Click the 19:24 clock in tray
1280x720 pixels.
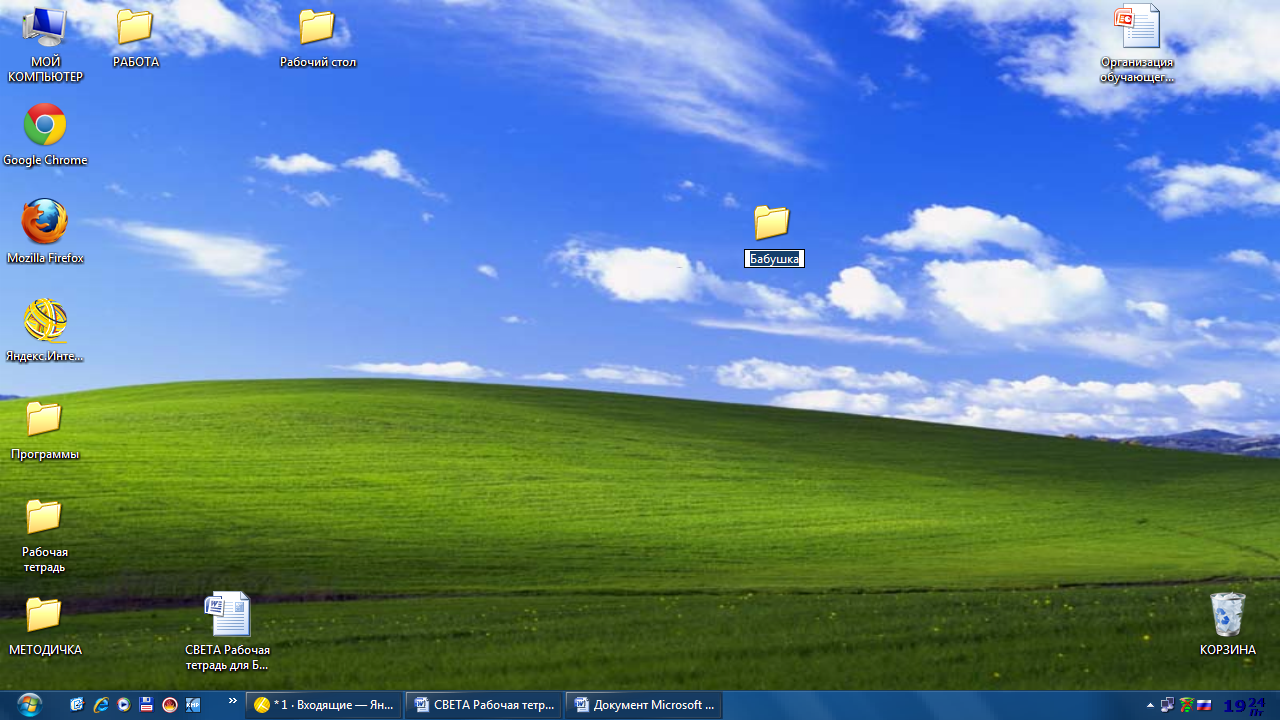(1245, 705)
